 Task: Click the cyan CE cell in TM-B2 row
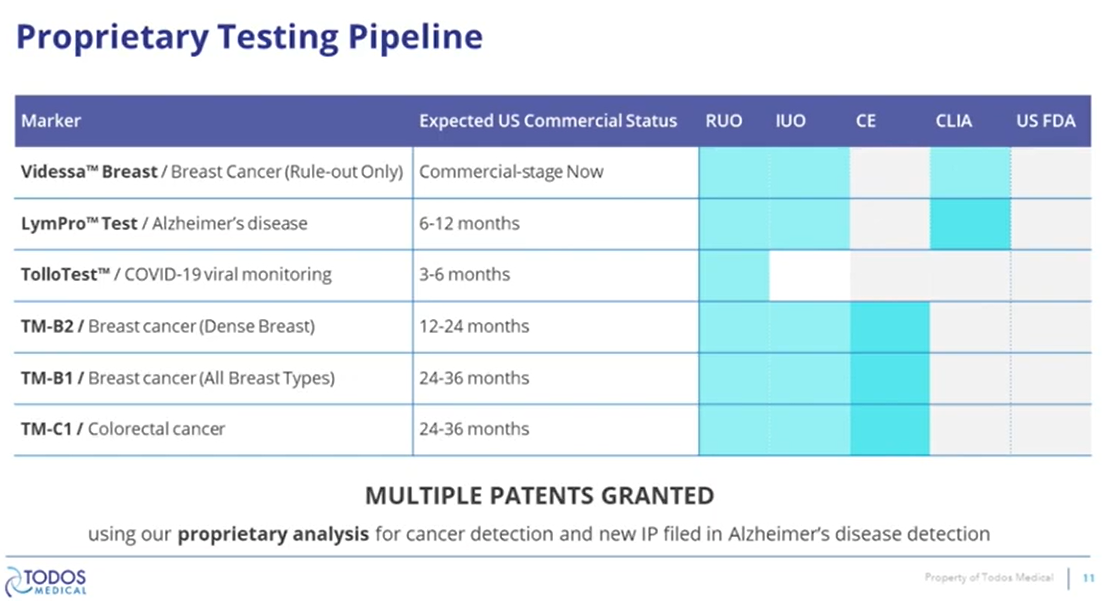click(890, 327)
